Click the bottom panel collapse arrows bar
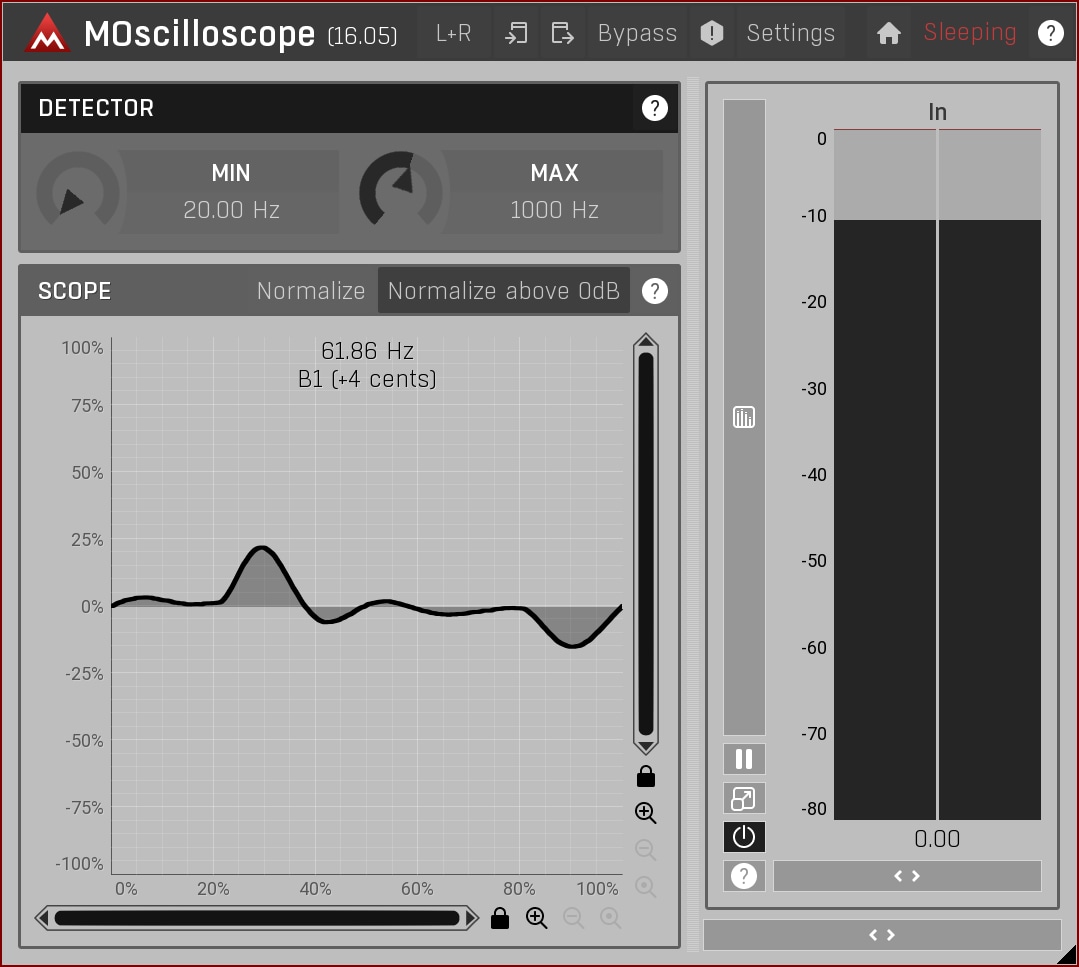This screenshot has width=1079, height=967. pos(882,935)
